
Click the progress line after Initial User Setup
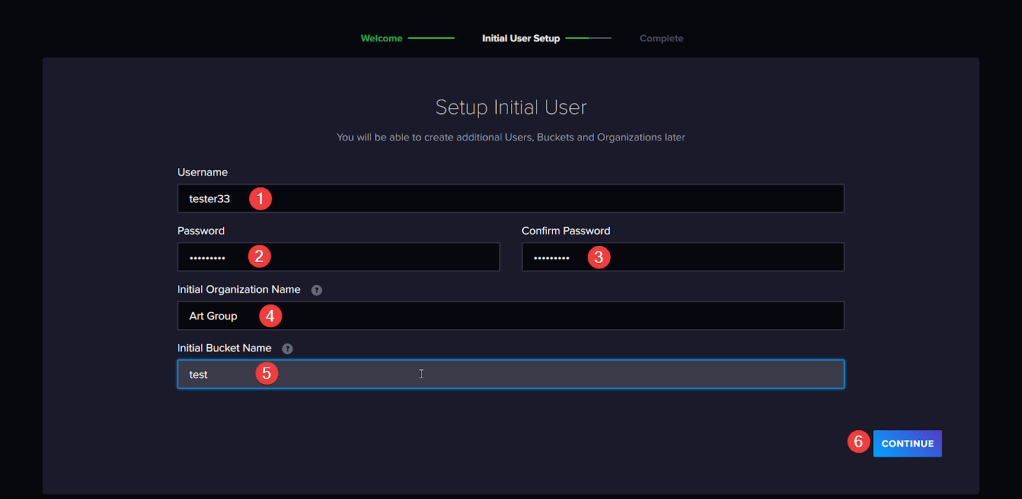pos(588,39)
